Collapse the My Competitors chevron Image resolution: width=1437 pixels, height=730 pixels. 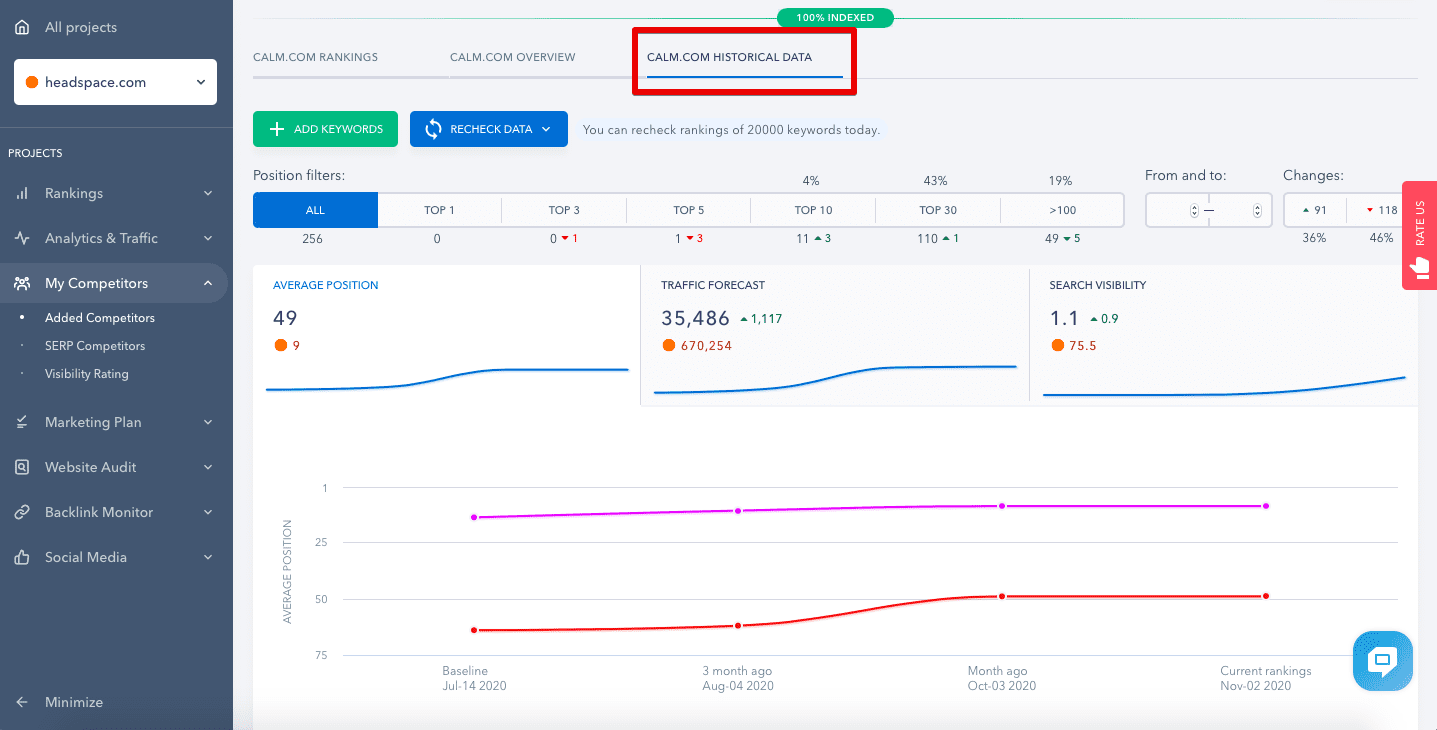[208, 283]
